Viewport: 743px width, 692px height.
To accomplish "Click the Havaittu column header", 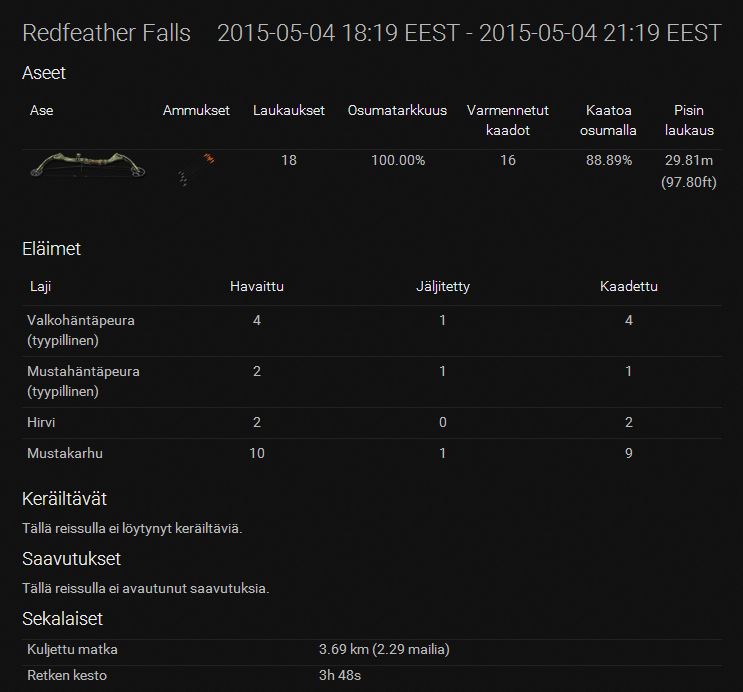I will click(x=257, y=287).
